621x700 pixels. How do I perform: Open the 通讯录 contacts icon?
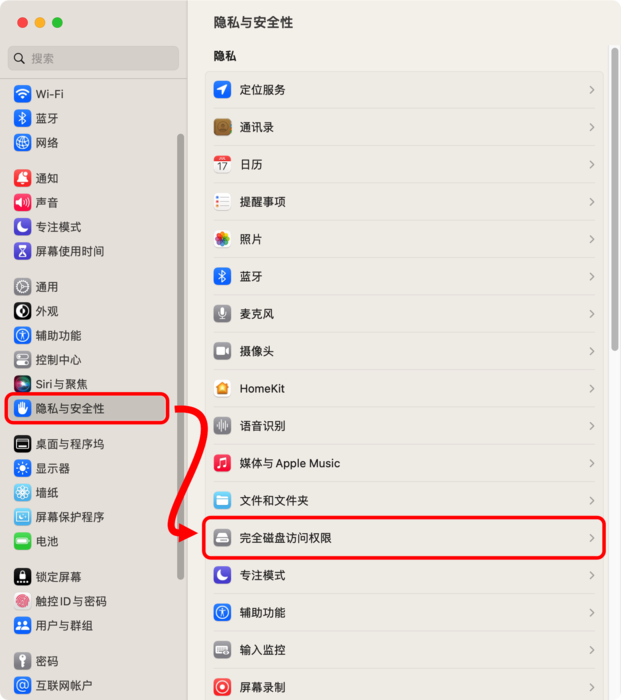(x=222, y=127)
